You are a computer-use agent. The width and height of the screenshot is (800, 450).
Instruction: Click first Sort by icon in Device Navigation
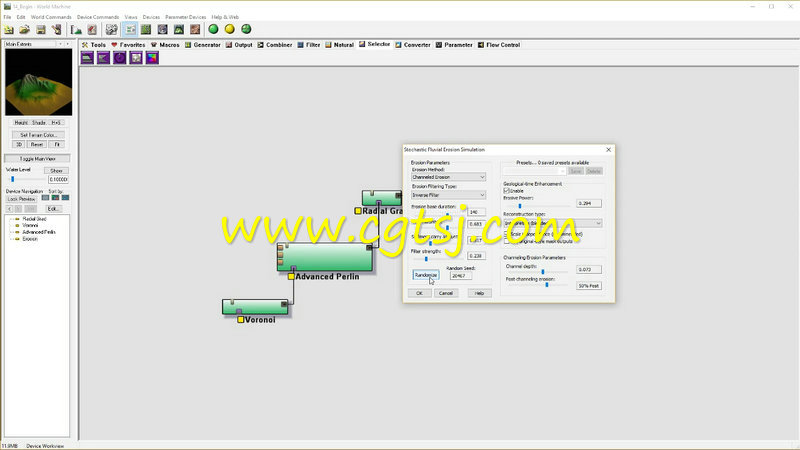coord(45,198)
